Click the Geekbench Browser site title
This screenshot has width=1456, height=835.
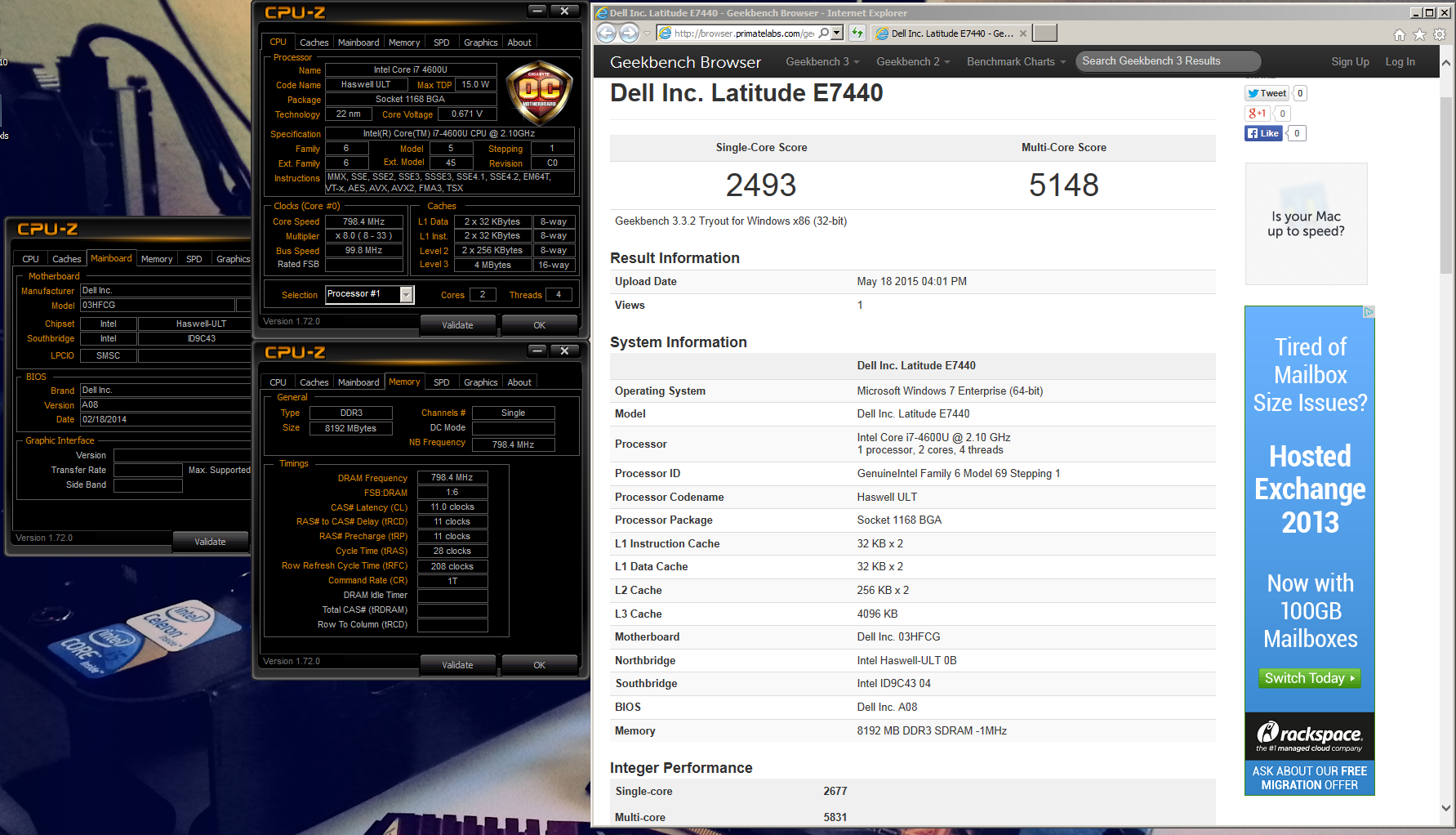point(685,62)
